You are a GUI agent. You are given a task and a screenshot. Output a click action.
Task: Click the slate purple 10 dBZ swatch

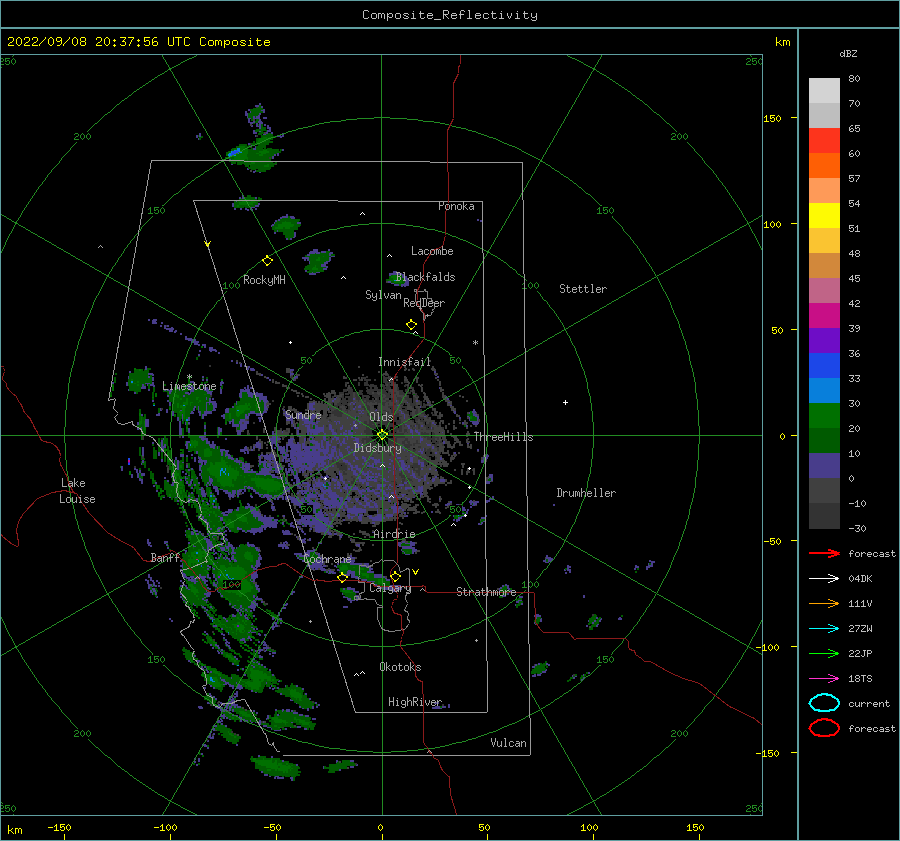pyautogui.click(x=824, y=466)
